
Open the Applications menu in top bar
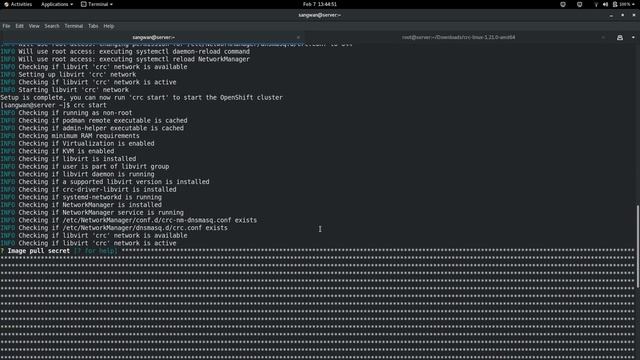click(x=57, y=4)
